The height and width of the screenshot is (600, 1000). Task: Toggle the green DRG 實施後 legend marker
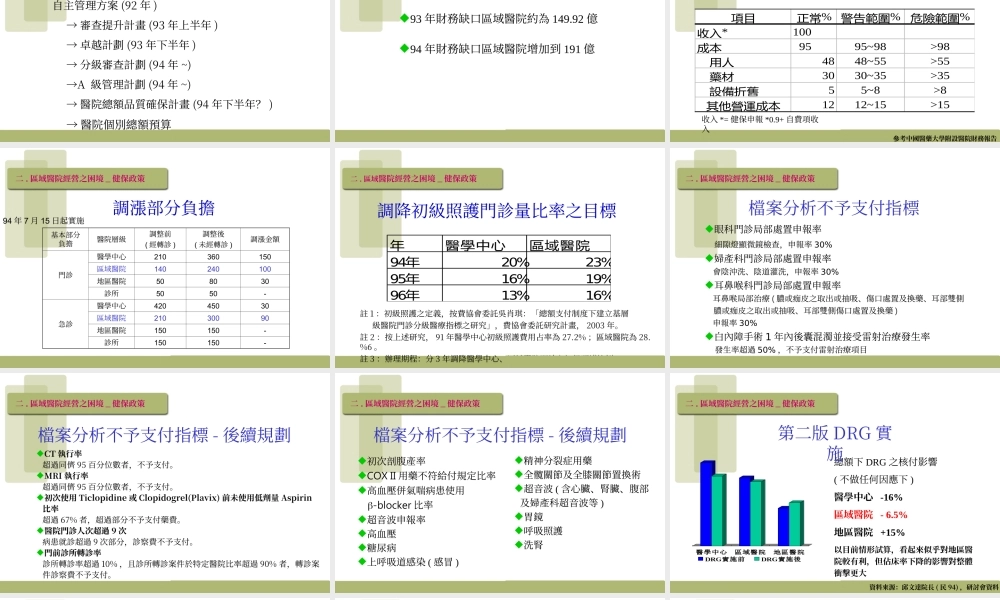click(x=756, y=559)
